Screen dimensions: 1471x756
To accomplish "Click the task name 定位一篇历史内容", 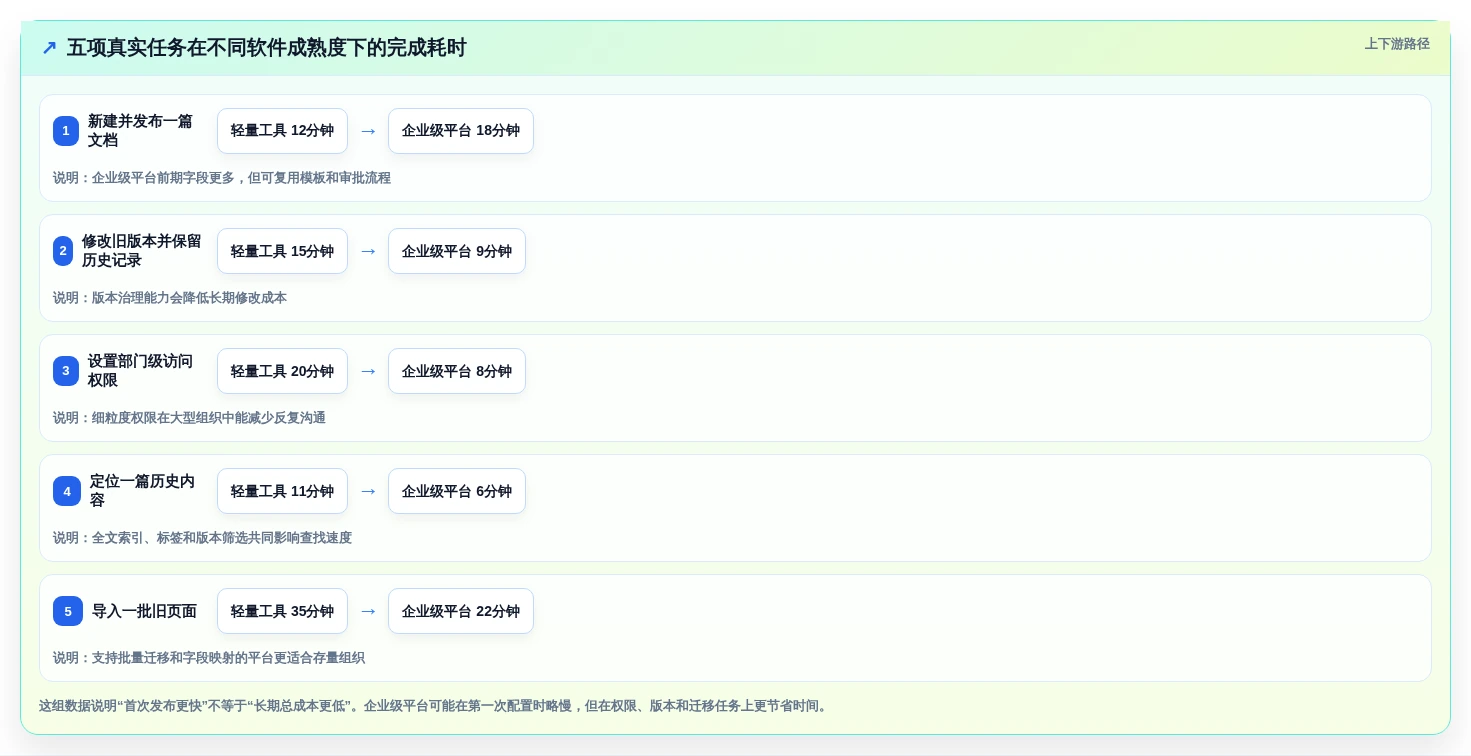I will 142,491.
